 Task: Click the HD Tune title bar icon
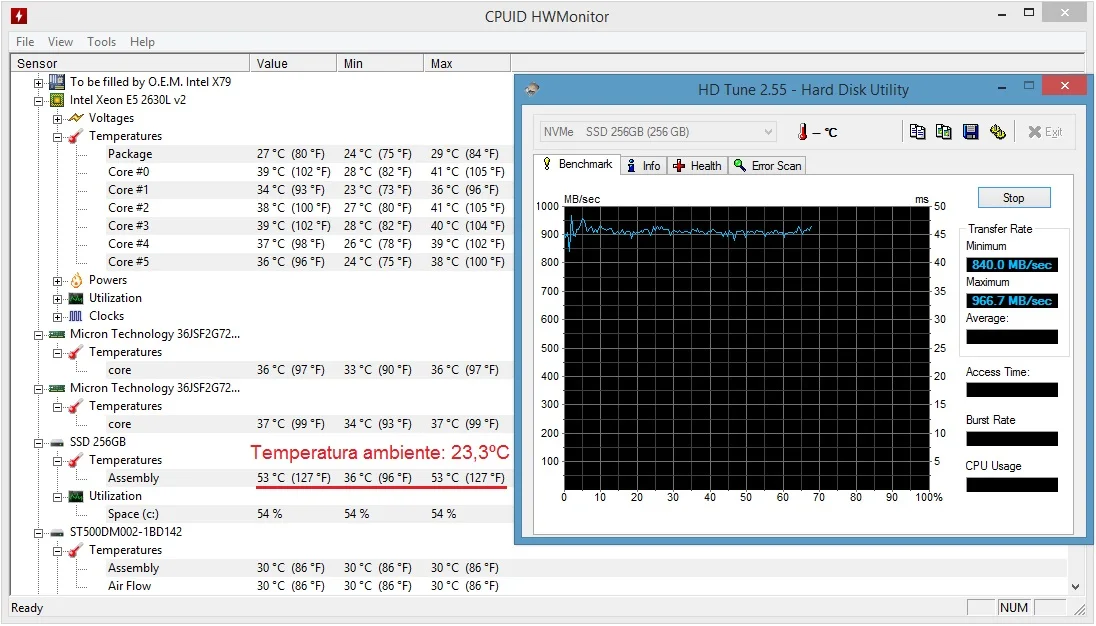(x=532, y=89)
